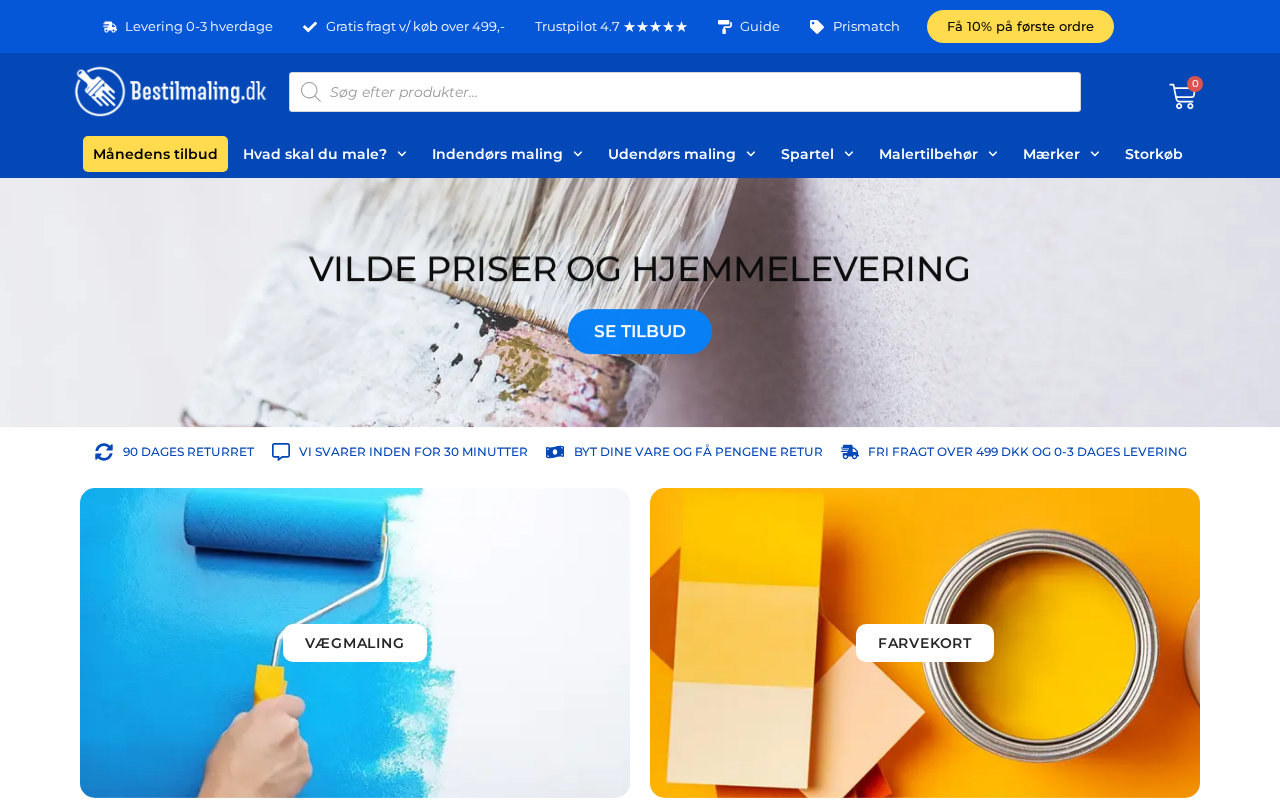This screenshot has height=800, width=1280.
Task: Click the Bestilmaling.dk logo
Action: (x=171, y=92)
